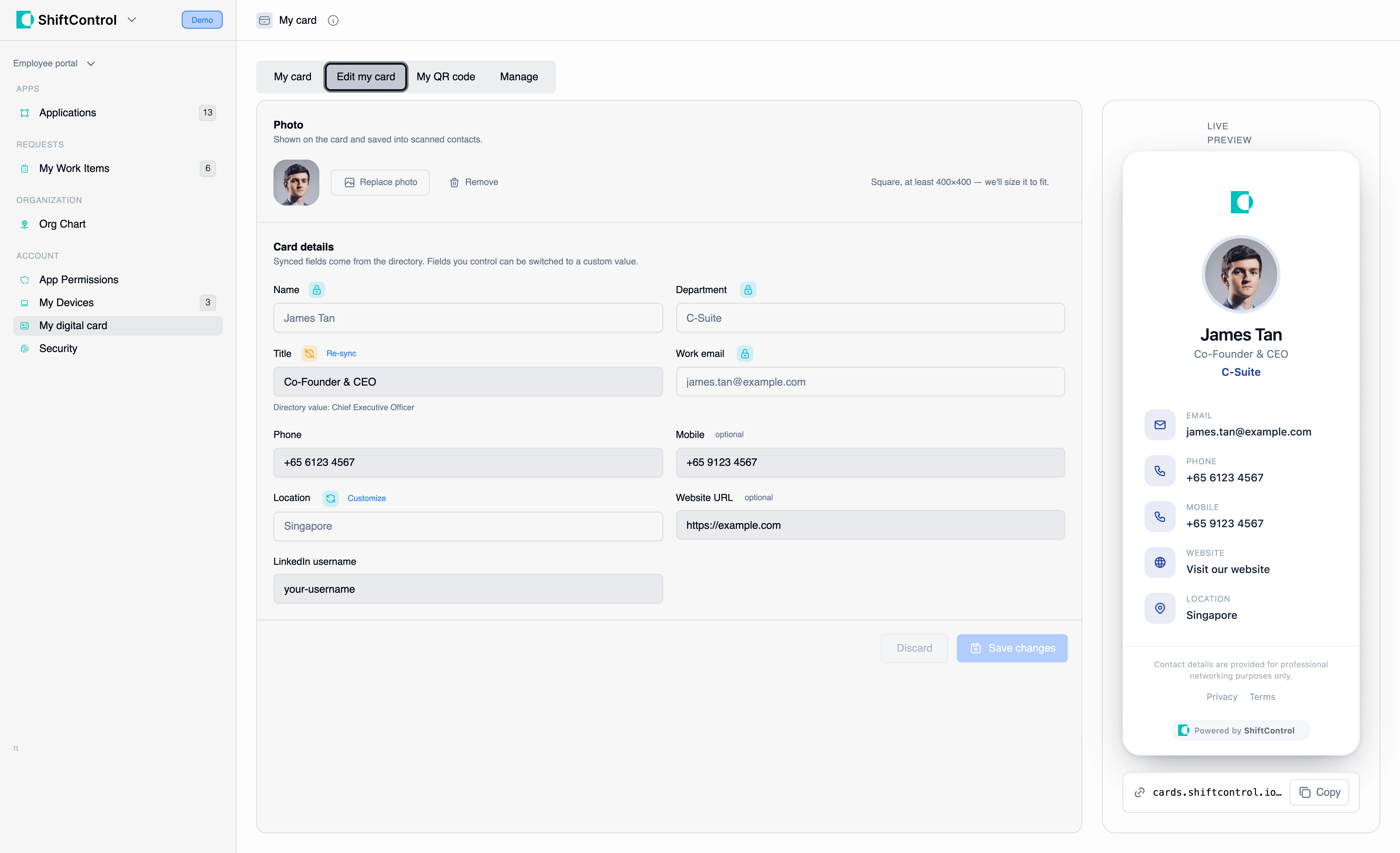Image resolution: width=1400 pixels, height=853 pixels.
Task: Click the Title unsynced icon
Action: click(x=309, y=353)
